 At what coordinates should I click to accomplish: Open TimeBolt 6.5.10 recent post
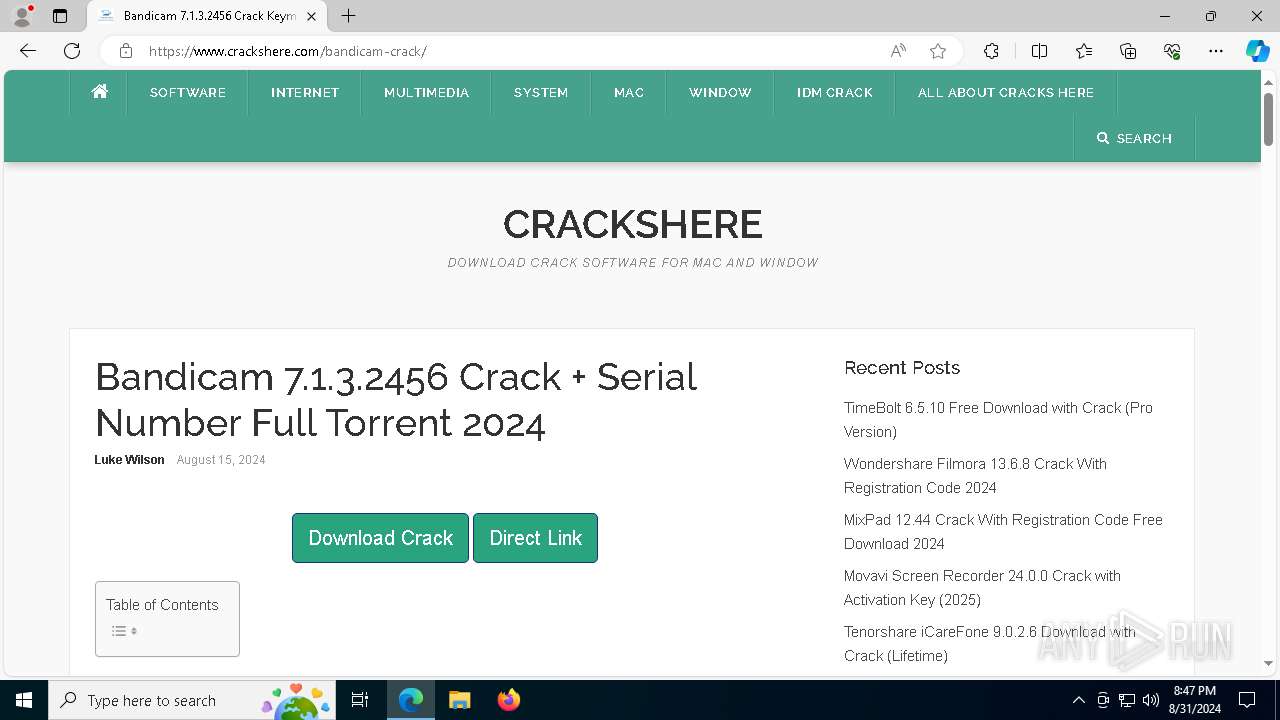[x=998, y=420]
